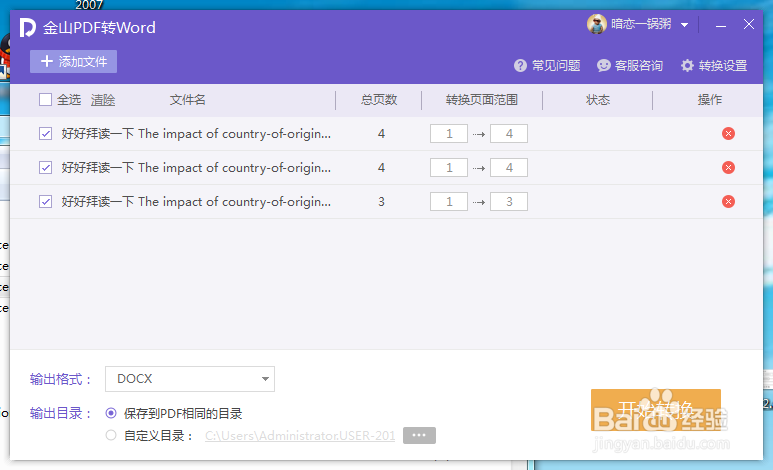
Task: Click the 操作 column header
Action: tap(709, 100)
